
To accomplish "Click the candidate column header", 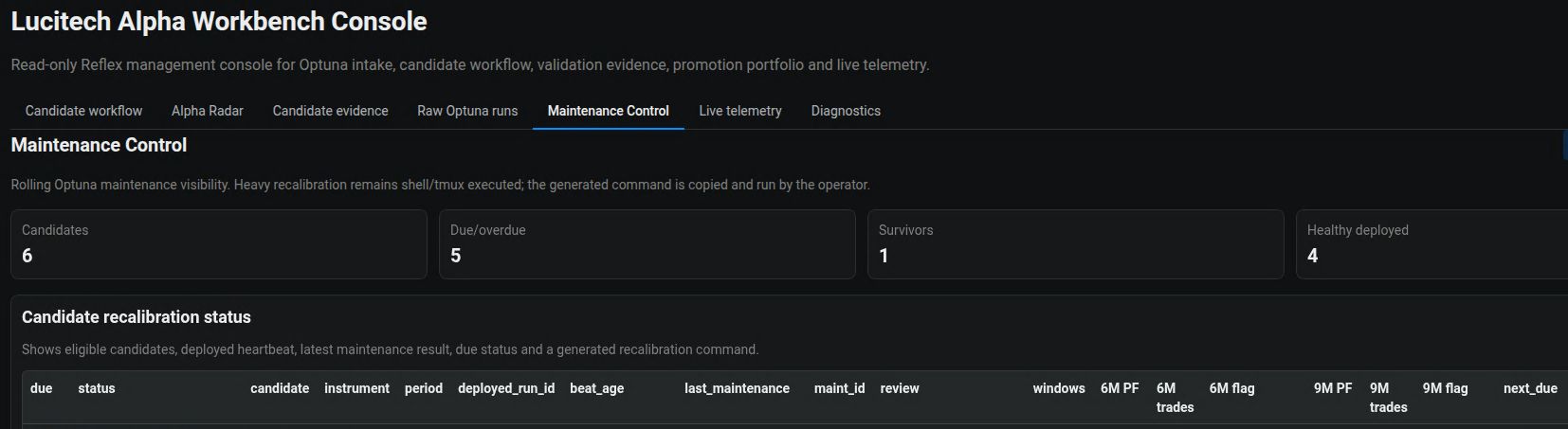I will pos(280,388).
